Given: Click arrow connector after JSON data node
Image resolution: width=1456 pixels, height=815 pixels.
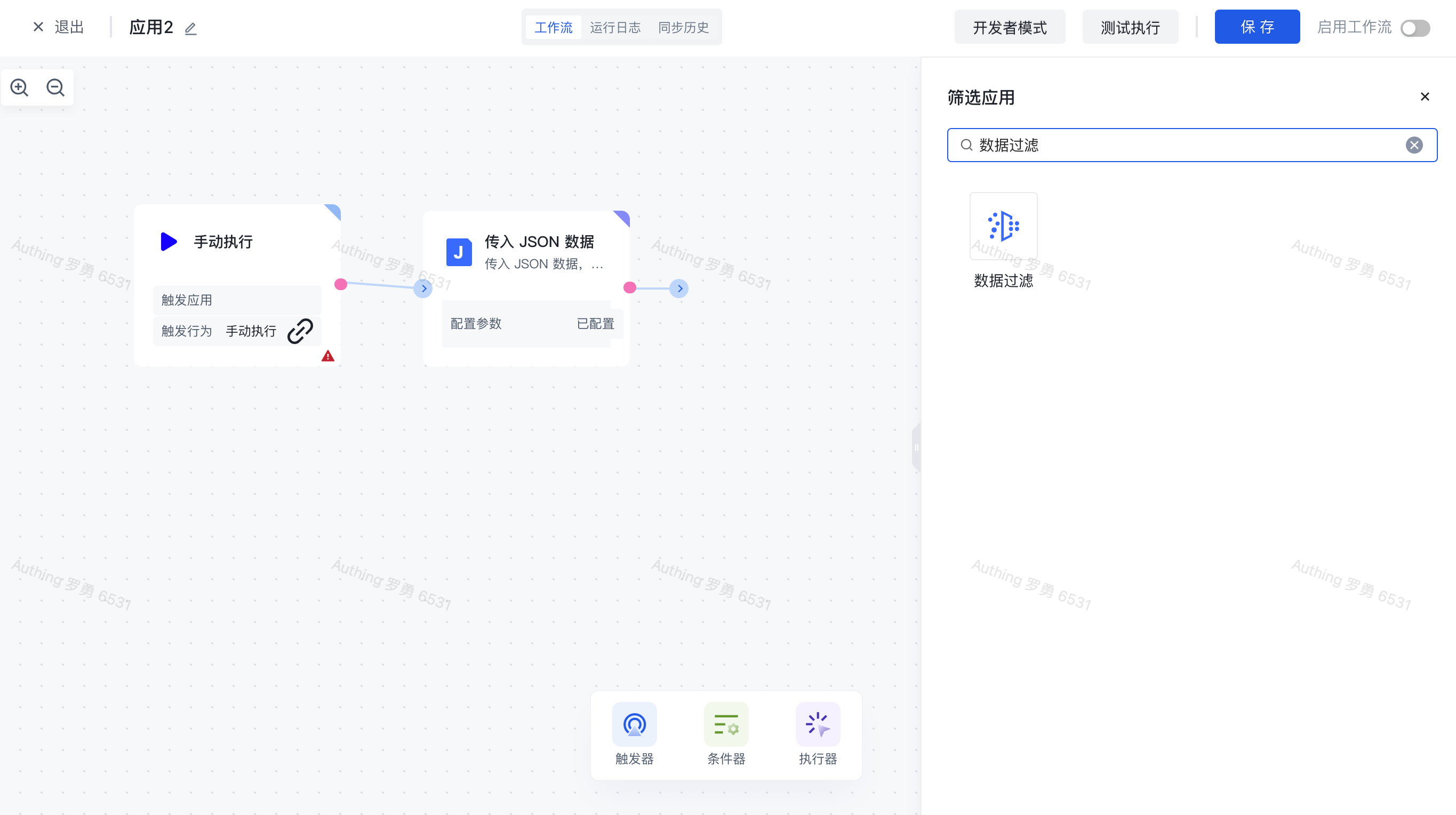Looking at the screenshot, I should [679, 288].
